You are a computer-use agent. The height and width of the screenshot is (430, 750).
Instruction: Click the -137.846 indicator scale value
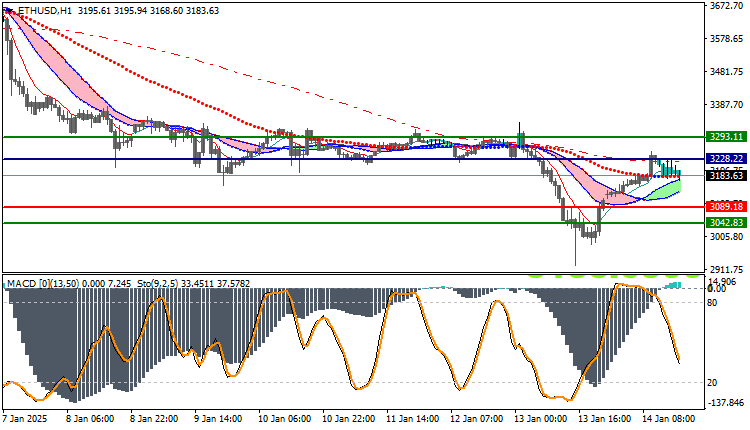tap(724, 403)
